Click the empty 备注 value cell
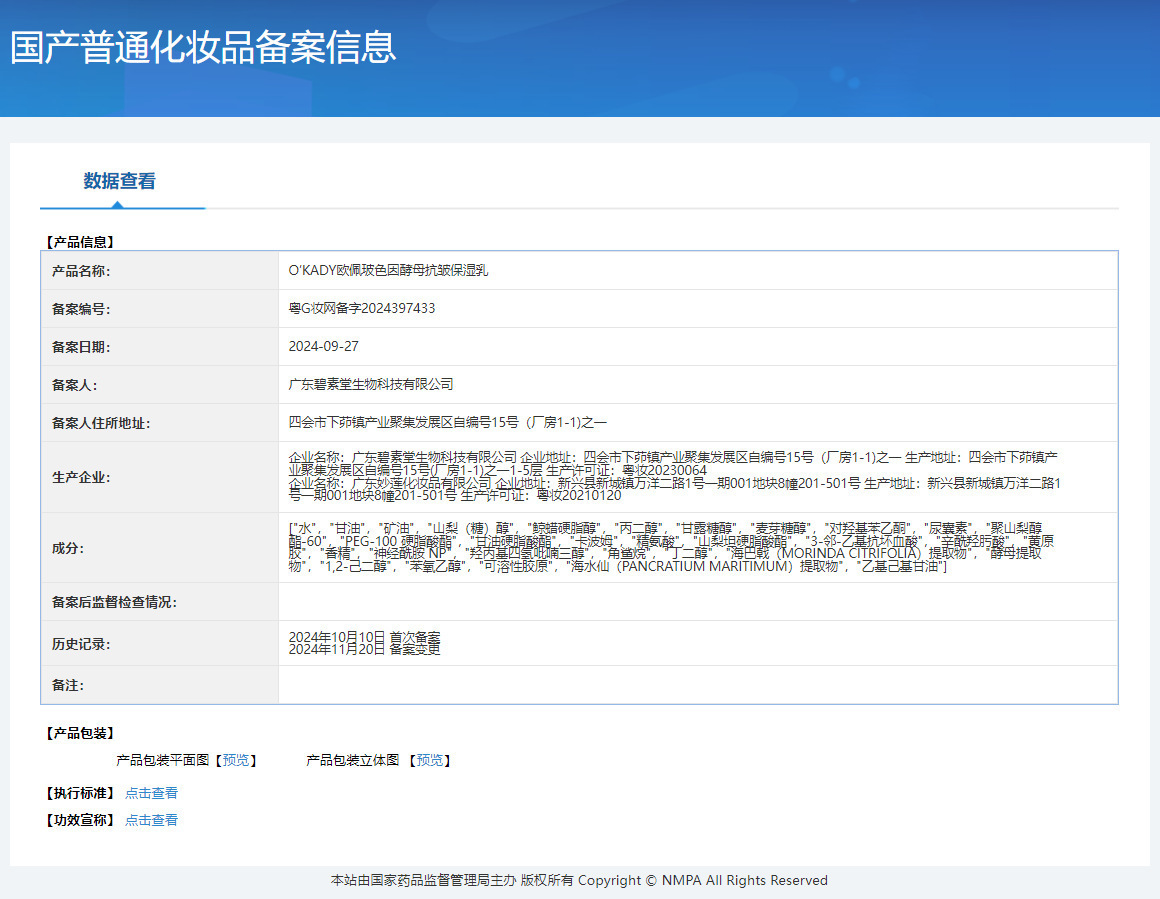1160x899 pixels. point(697,685)
